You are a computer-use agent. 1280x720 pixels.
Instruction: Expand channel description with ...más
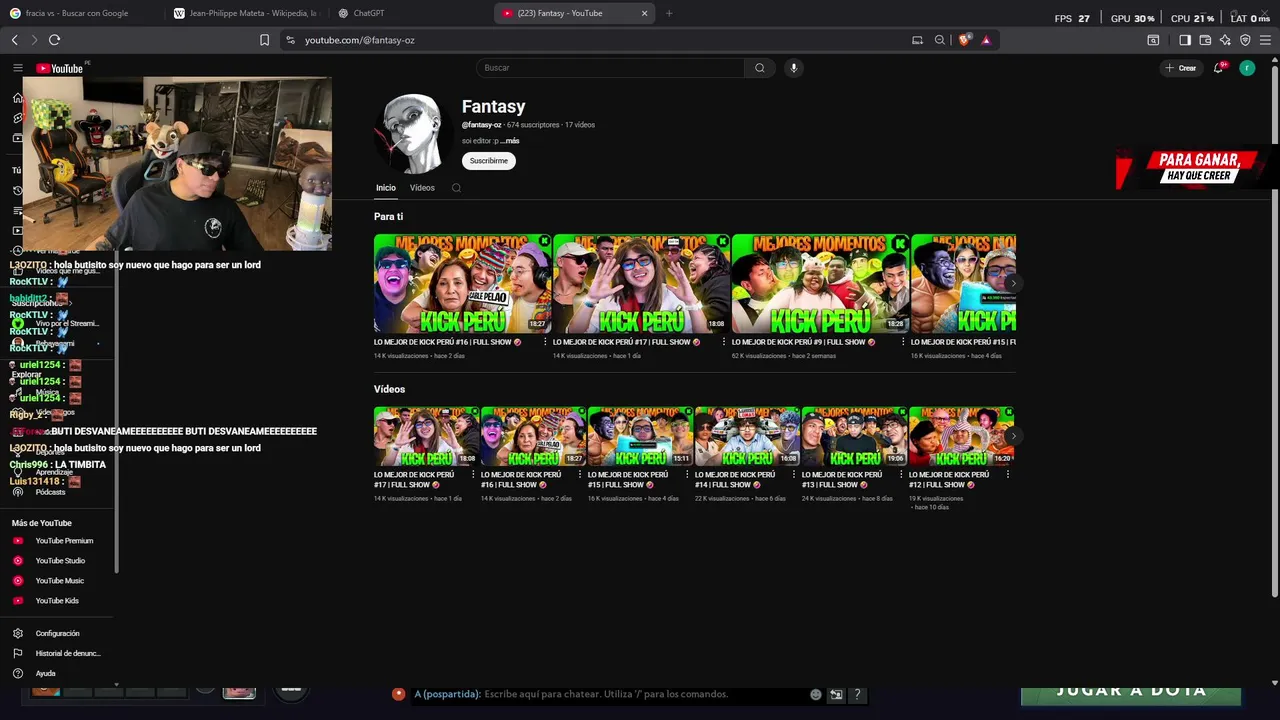point(510,141)
